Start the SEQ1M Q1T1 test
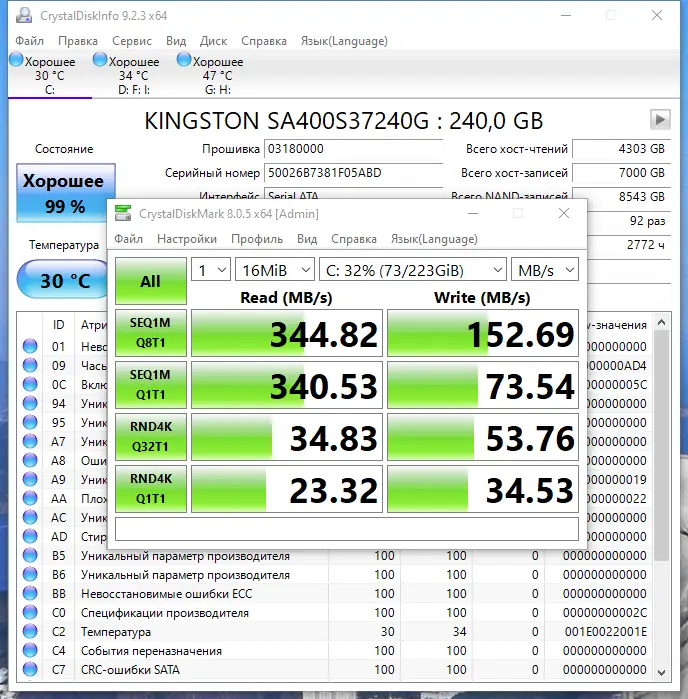The width and height of the screenshot is (688, 699). tap(151, 385)
